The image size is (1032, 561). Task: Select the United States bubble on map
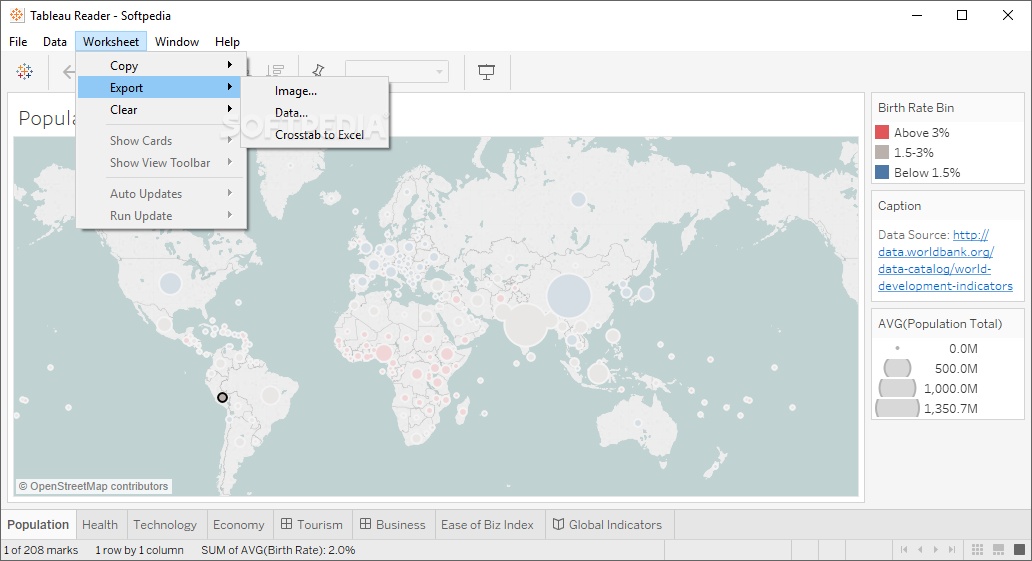point(170,283)
